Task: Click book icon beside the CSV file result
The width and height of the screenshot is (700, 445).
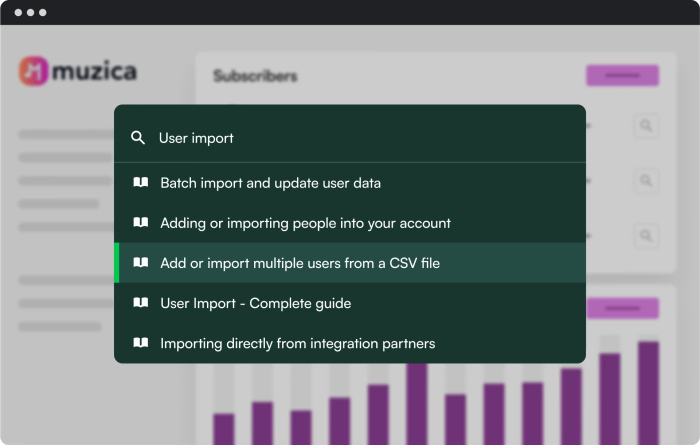Action: 141,263
